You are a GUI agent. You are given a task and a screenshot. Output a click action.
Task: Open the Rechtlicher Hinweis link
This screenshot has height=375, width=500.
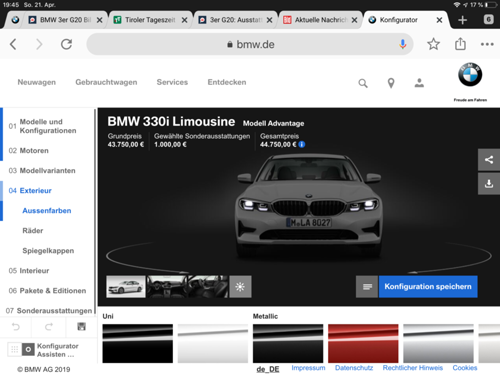(x=413, y=368)
